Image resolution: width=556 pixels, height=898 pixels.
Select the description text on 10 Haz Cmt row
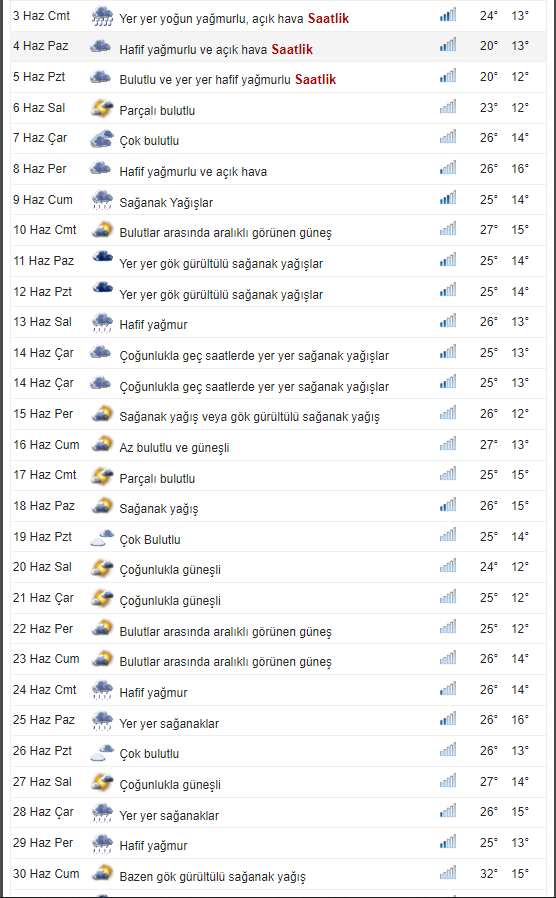pyautogui.click(x=226, y=233)
